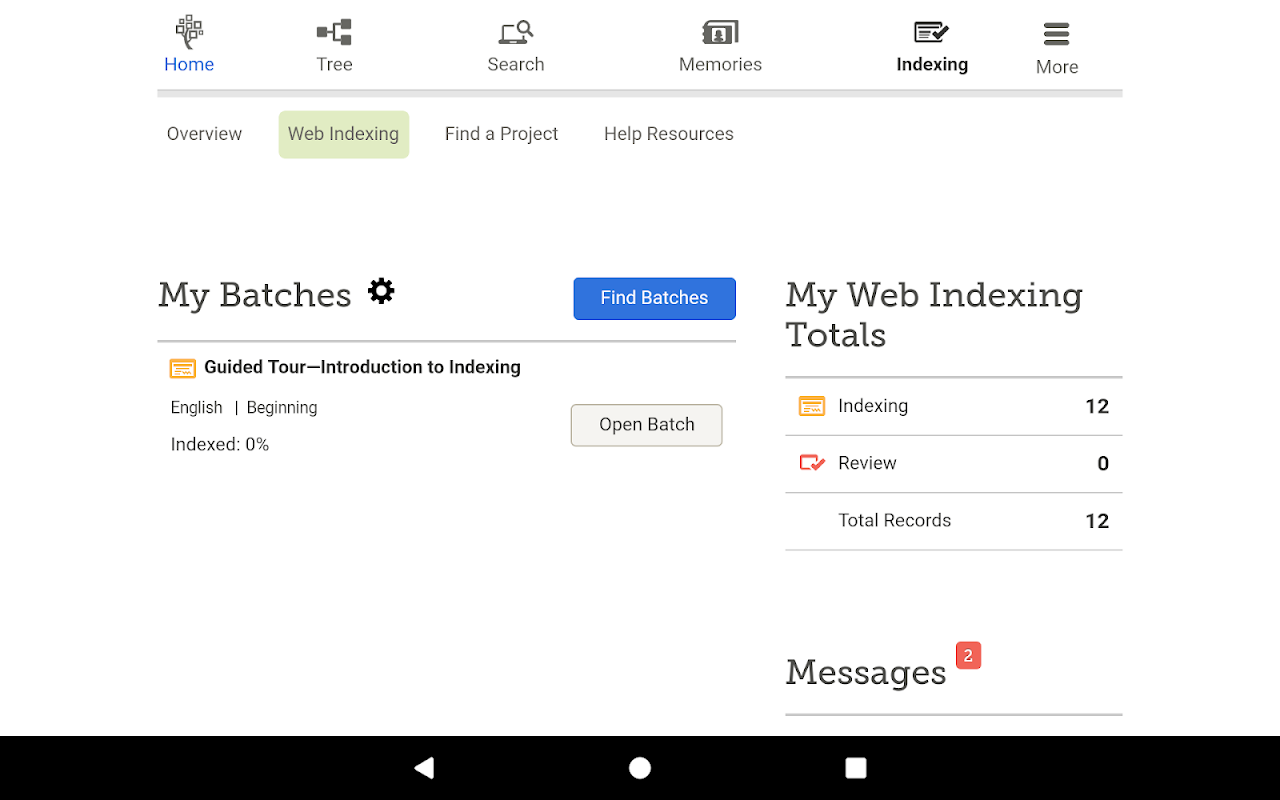Click the Open Batch button
Viewport: 1280px width, 800px height.
pos(646,425)
